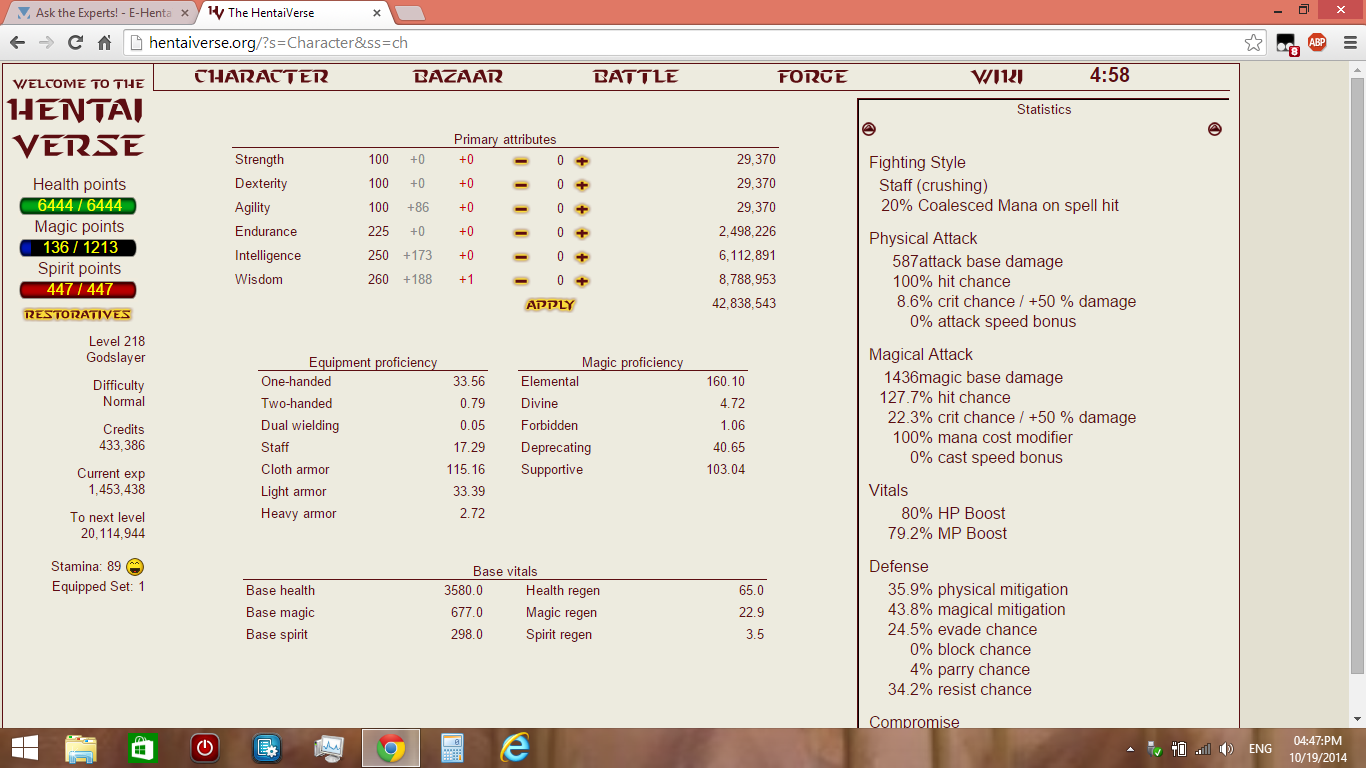Click the Magic points bar
Screen dimensions: 1366x768
(78, 248)
